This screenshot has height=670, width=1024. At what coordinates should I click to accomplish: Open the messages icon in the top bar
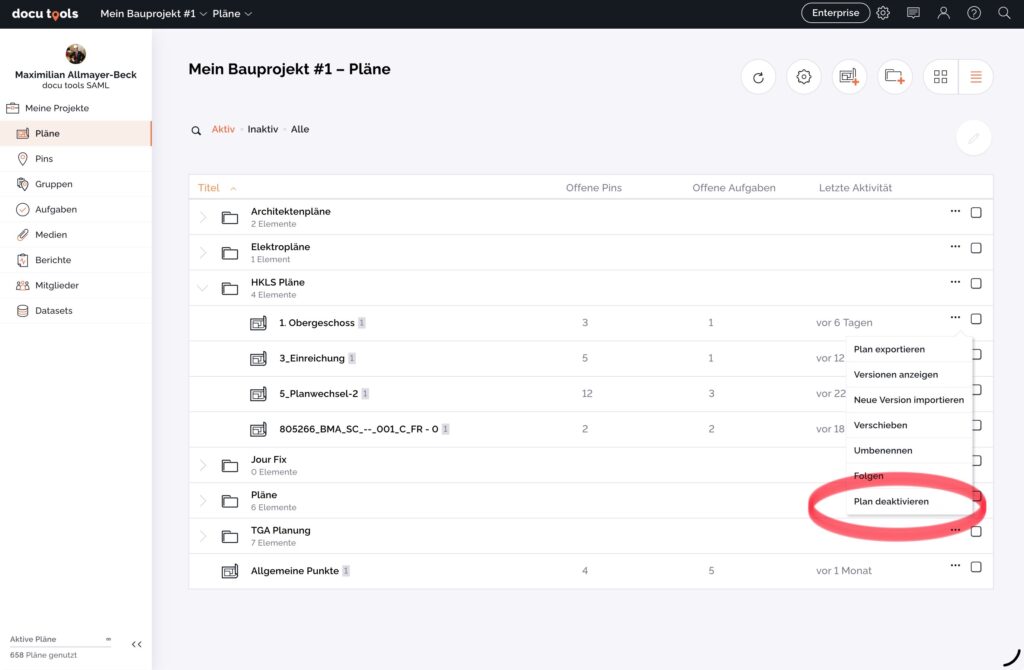tap(913, 13)
